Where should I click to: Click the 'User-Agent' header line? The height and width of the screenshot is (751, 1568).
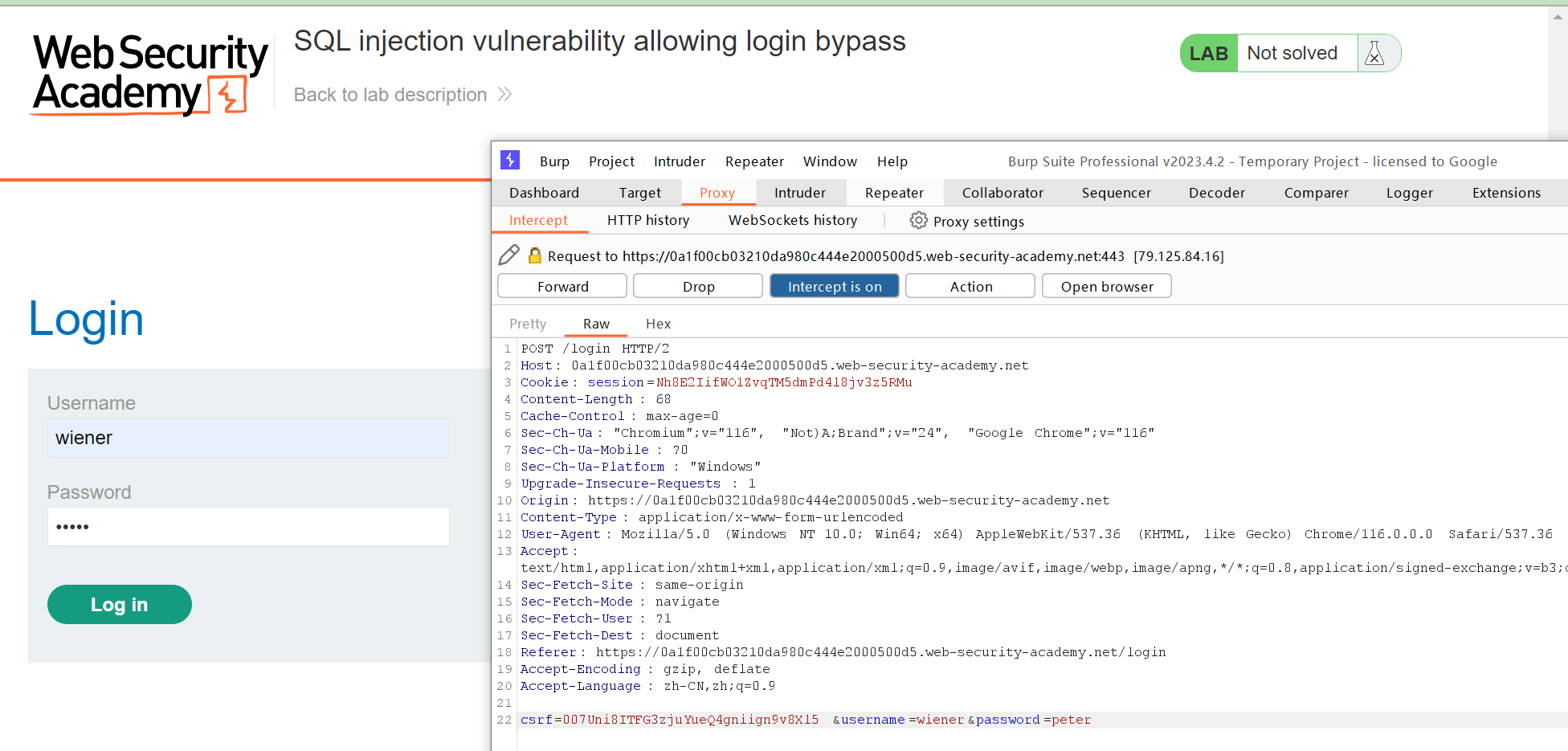(1036, 534)
